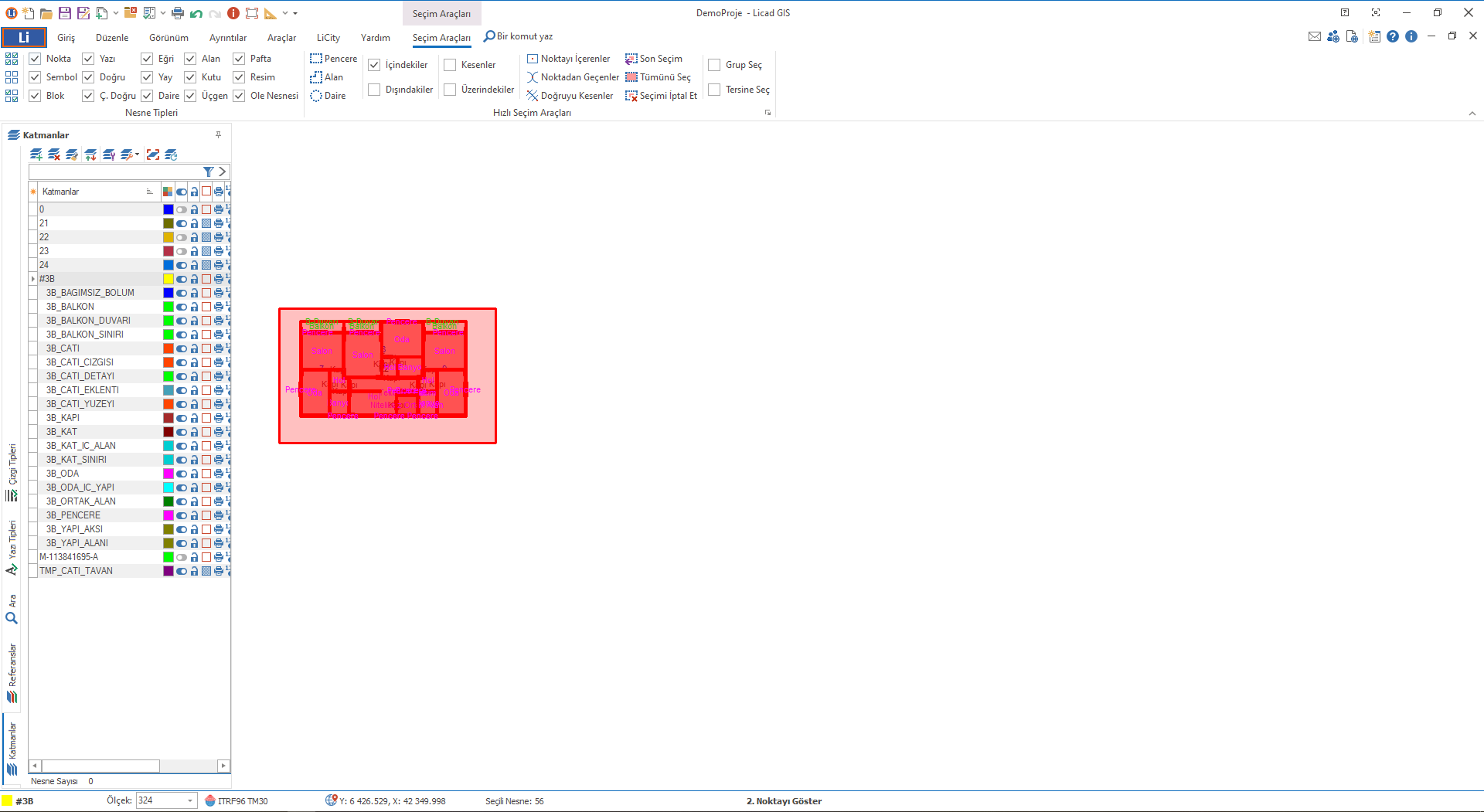1484x812 pixels.
Task: Uncheck the Nokta object type checkbox
Action: tap(35, 59)
